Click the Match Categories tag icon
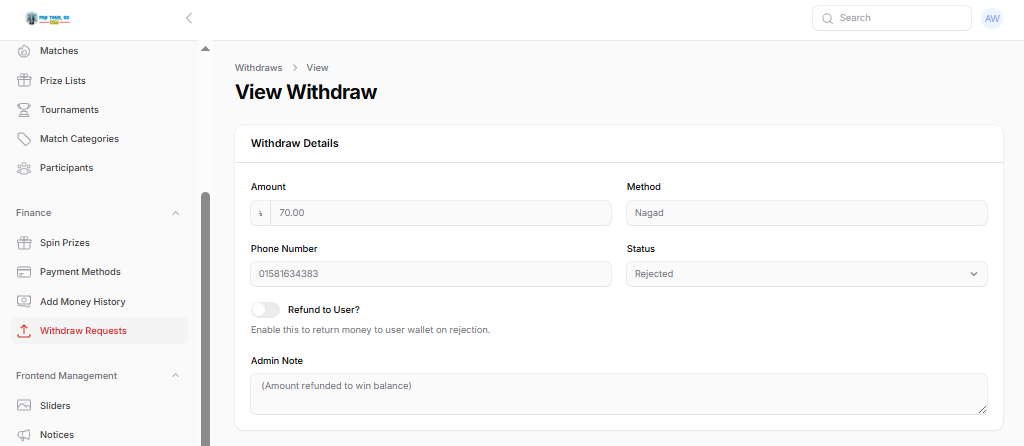Image resolution: width=1024 pixels, height=446 pixels. pos(24,139)
